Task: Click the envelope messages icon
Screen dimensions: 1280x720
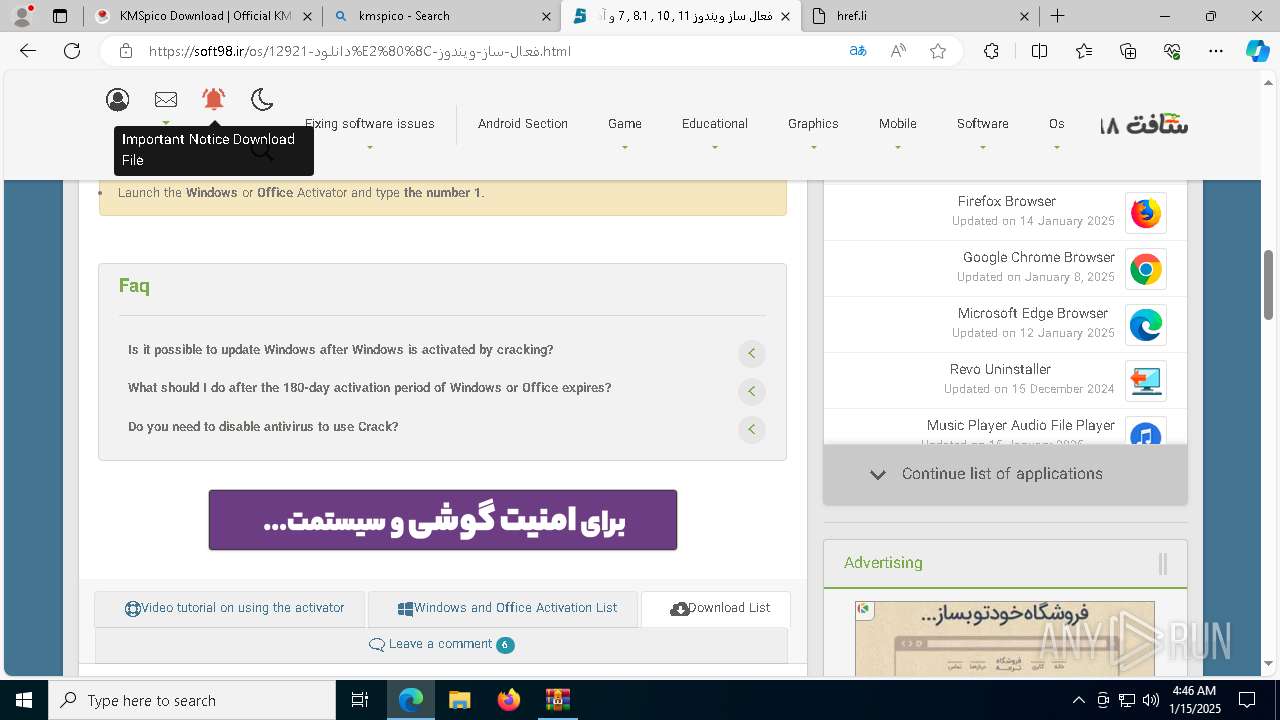Action: [166, 99]
